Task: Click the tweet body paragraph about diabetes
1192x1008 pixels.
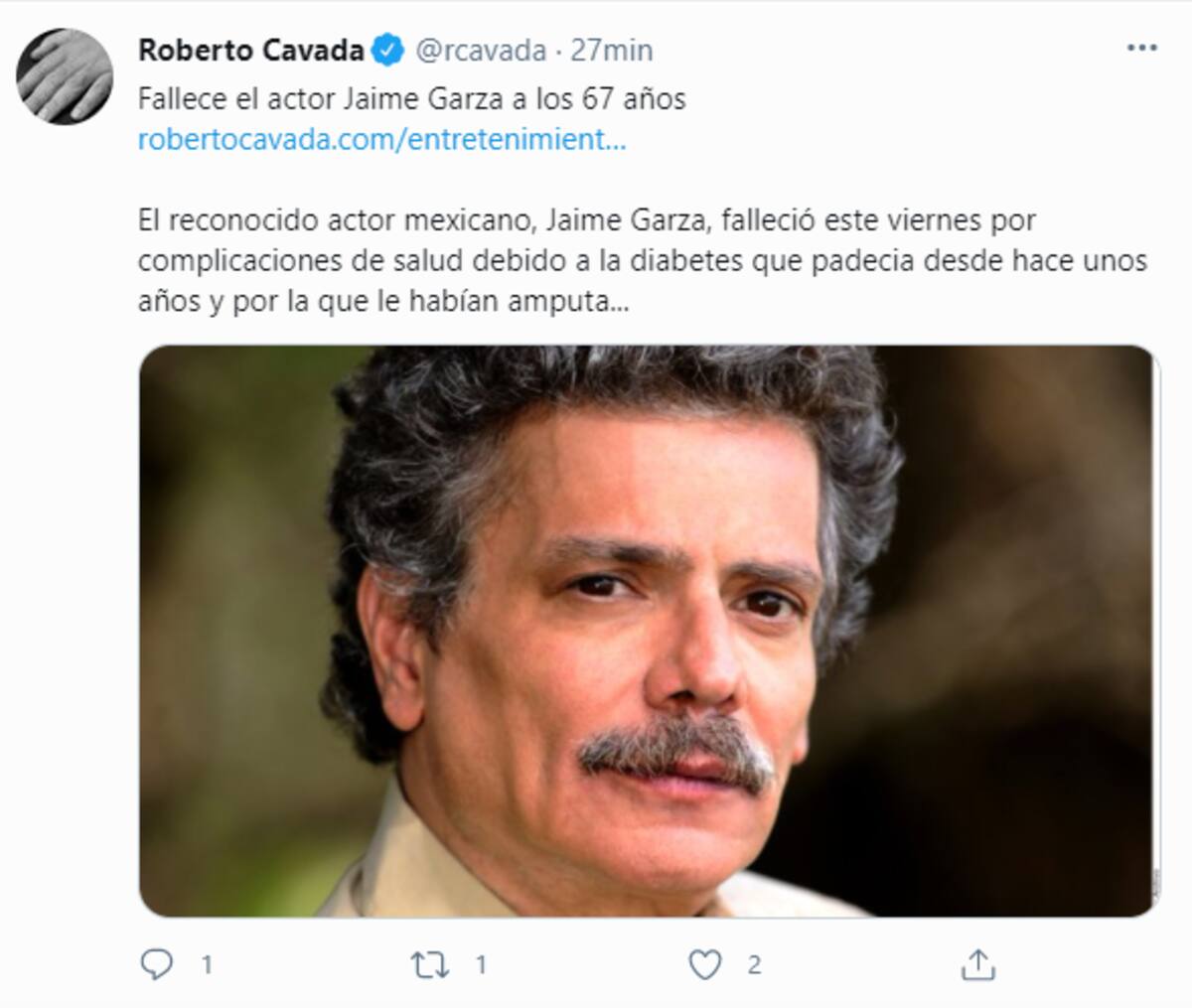Action: click(643, 260)
